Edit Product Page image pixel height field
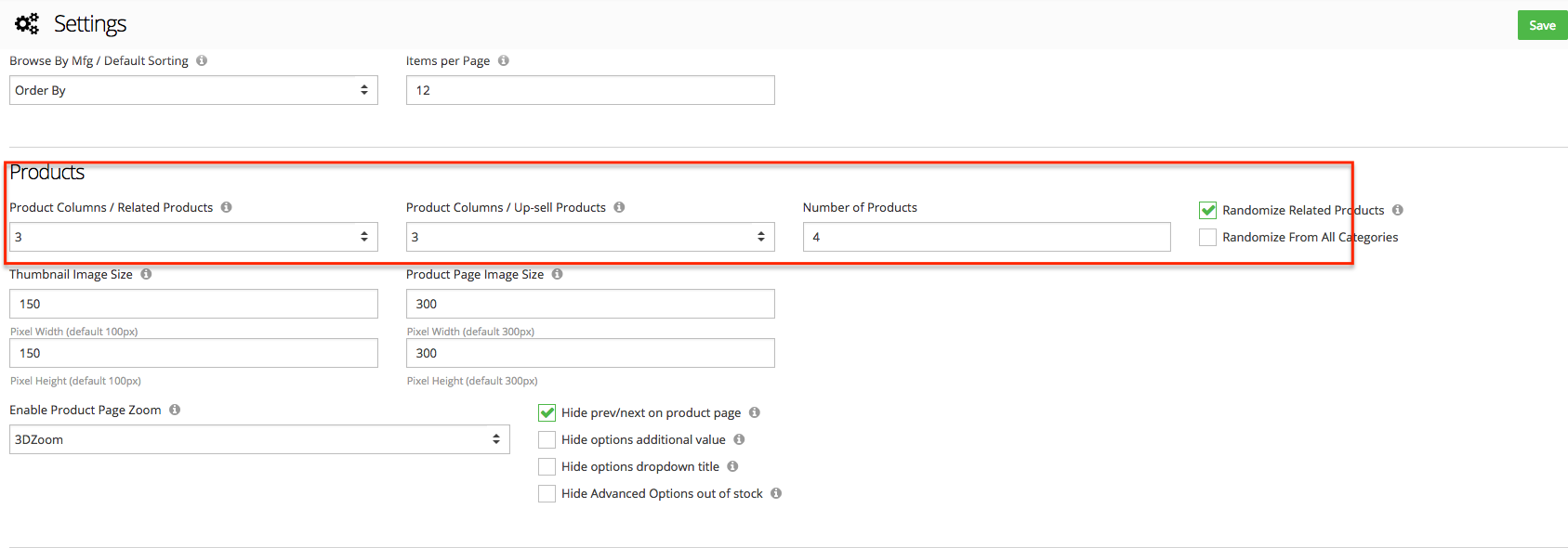 [x=590, y=353]
